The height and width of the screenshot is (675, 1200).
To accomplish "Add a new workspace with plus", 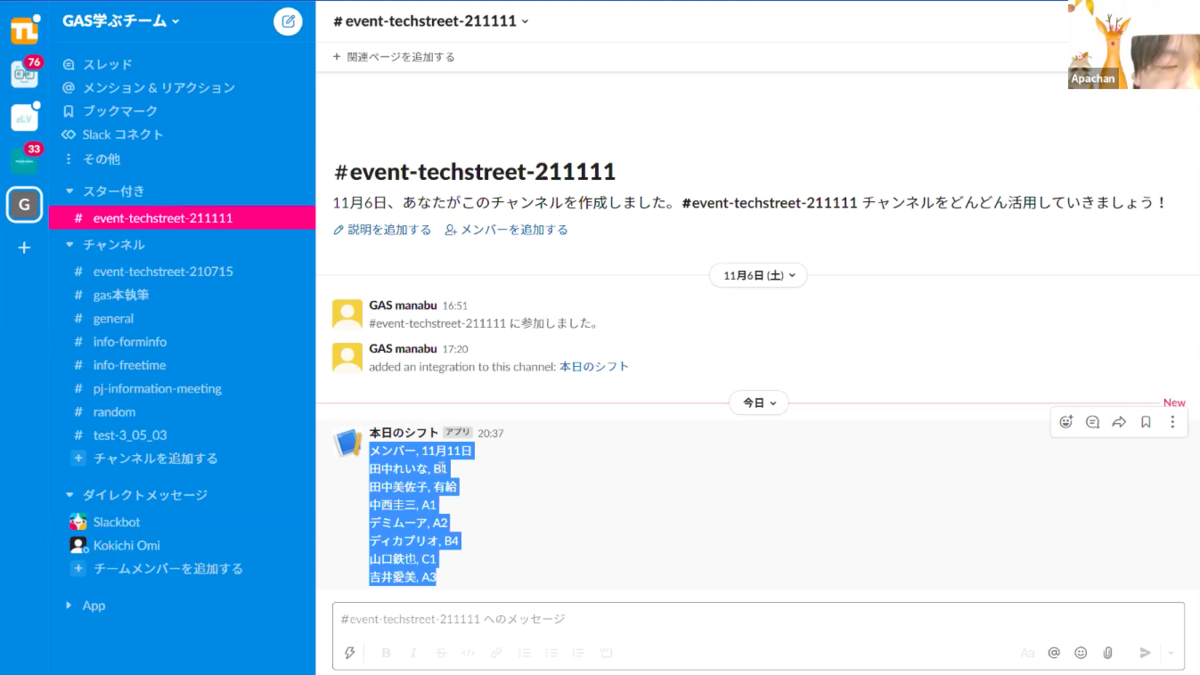I will 24,247.
